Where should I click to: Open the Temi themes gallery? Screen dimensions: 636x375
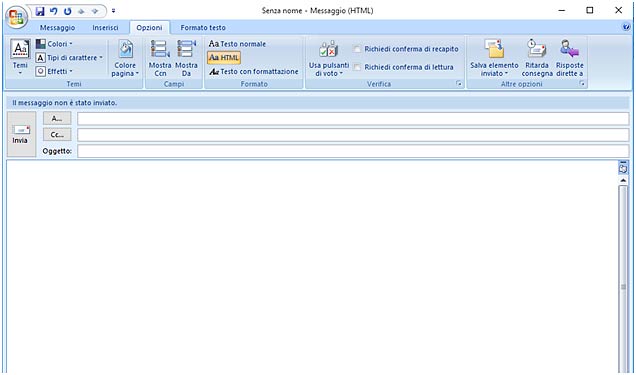coord(20,57)
